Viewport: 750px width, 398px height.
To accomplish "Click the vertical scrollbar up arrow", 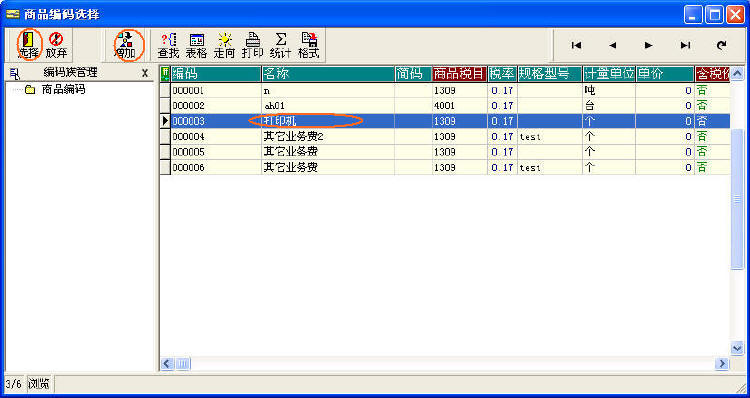I will pos(737,73).
